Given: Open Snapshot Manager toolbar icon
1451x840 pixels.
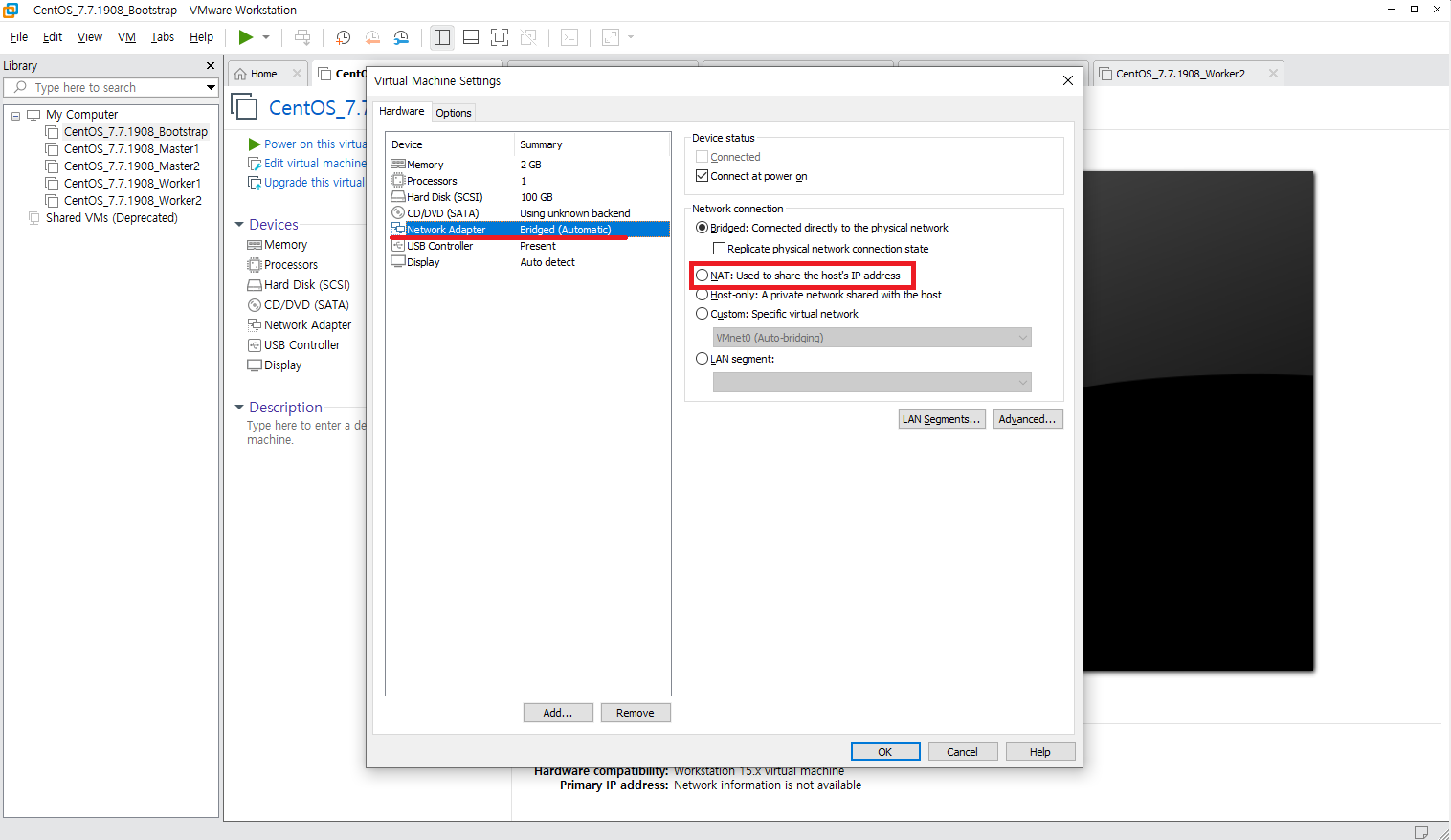Looking at the screenshot, I should [x=402, y=37].
